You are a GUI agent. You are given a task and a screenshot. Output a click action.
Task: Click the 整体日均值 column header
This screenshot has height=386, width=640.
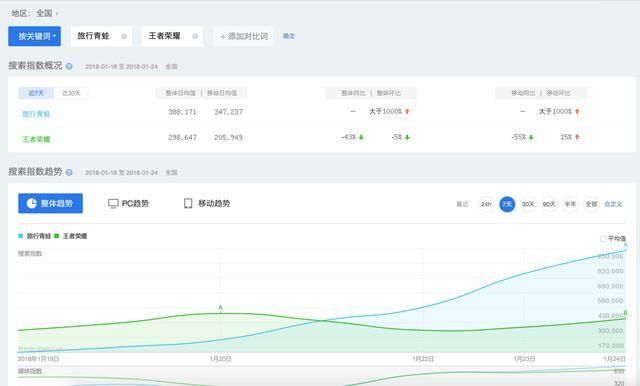tap(180, 93)
